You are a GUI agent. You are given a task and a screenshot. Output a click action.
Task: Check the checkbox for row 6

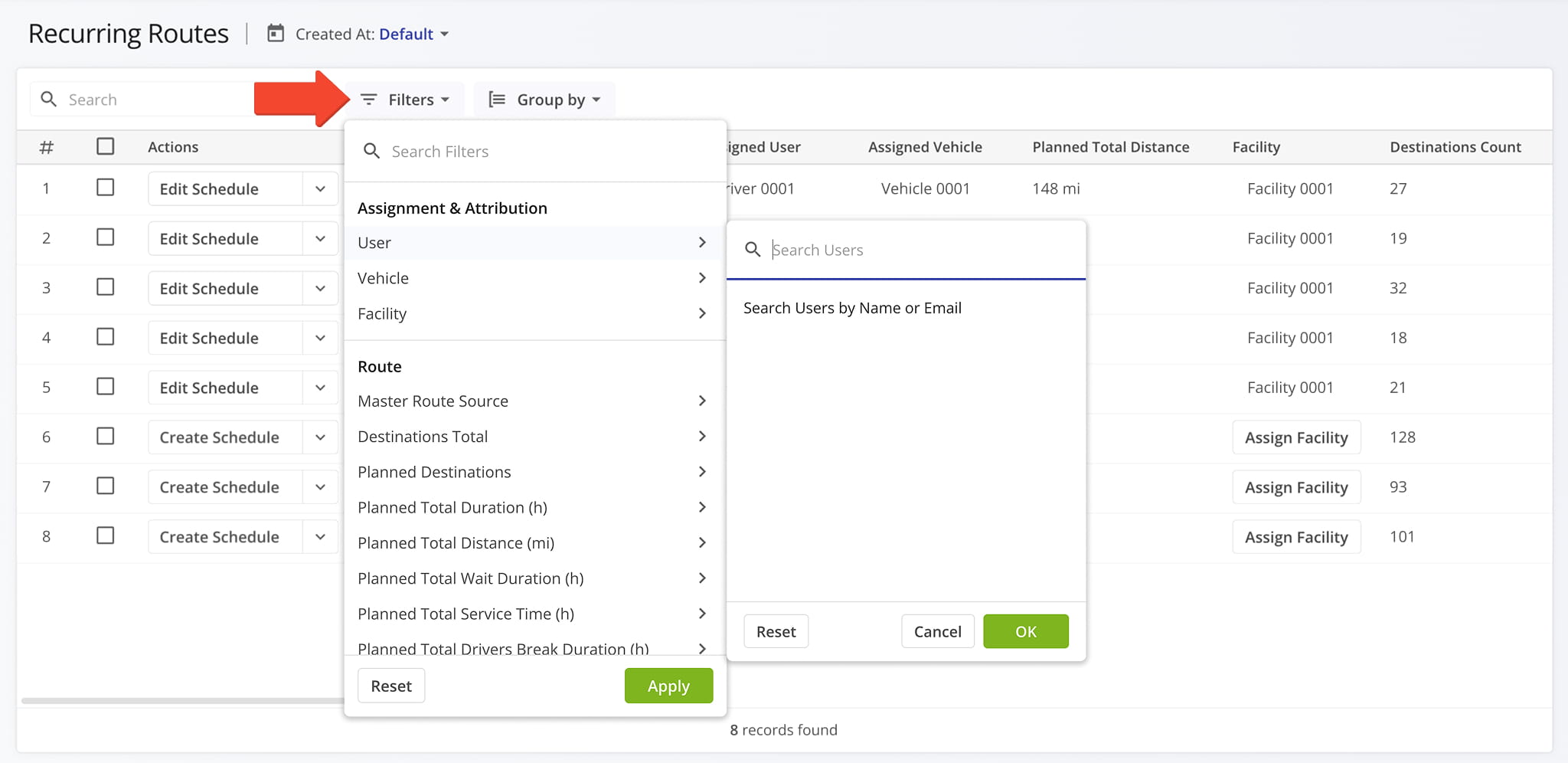(105, 437)
